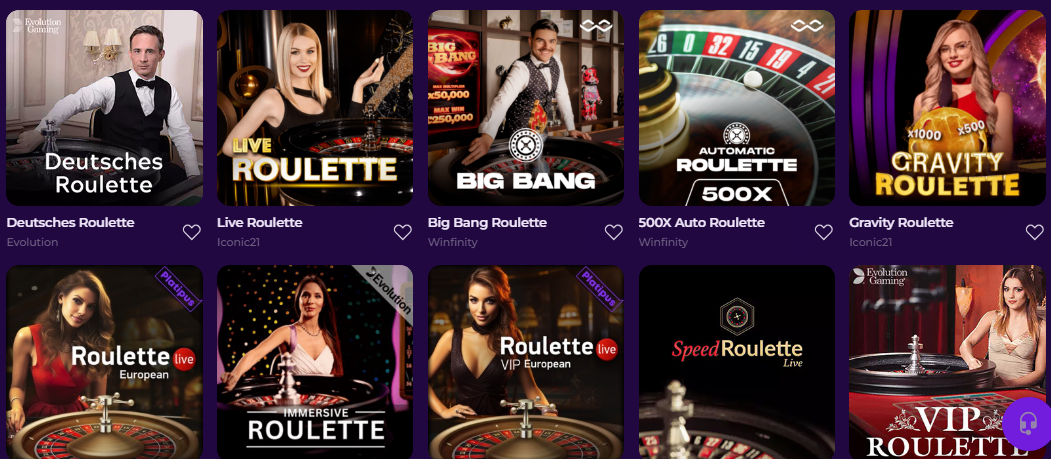Add Big Bang Roulette to favorites
Image resolution: width=1051 pixels, height=459 pixels.
(614, 232)
